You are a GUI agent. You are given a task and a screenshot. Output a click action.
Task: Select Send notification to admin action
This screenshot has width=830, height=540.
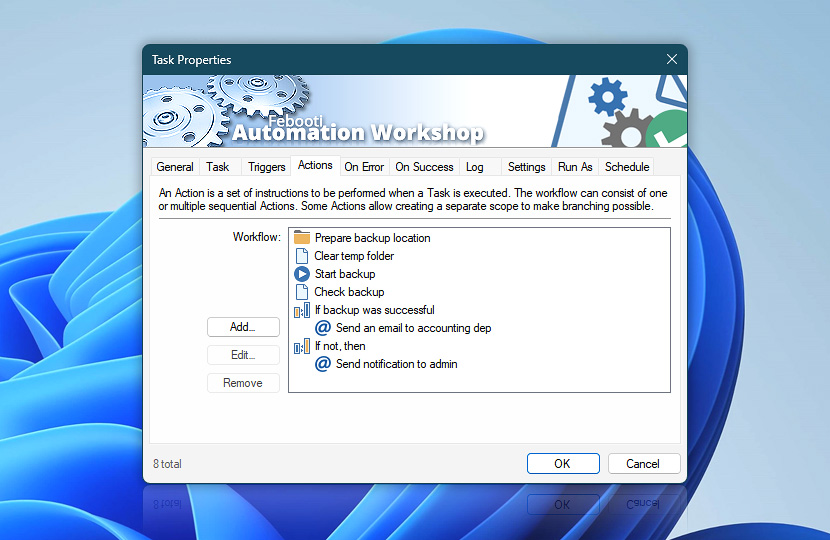coord(396,364)
